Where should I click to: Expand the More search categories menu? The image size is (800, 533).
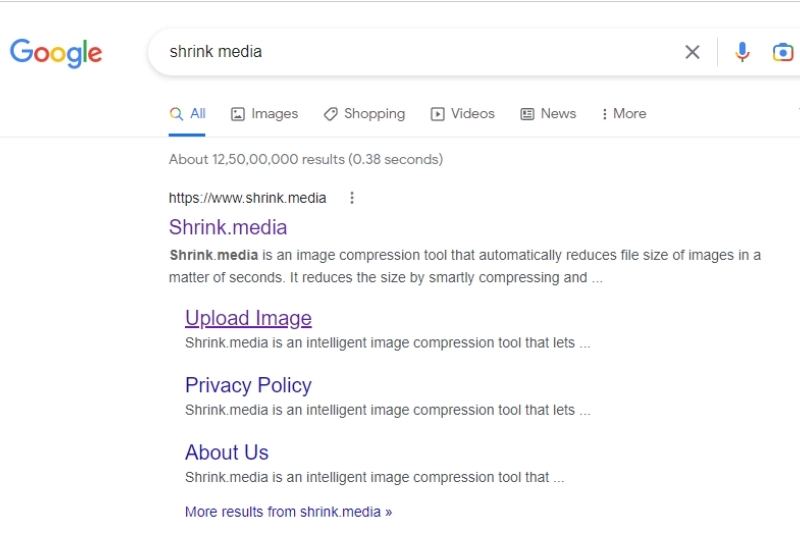(x=623, y=114)
